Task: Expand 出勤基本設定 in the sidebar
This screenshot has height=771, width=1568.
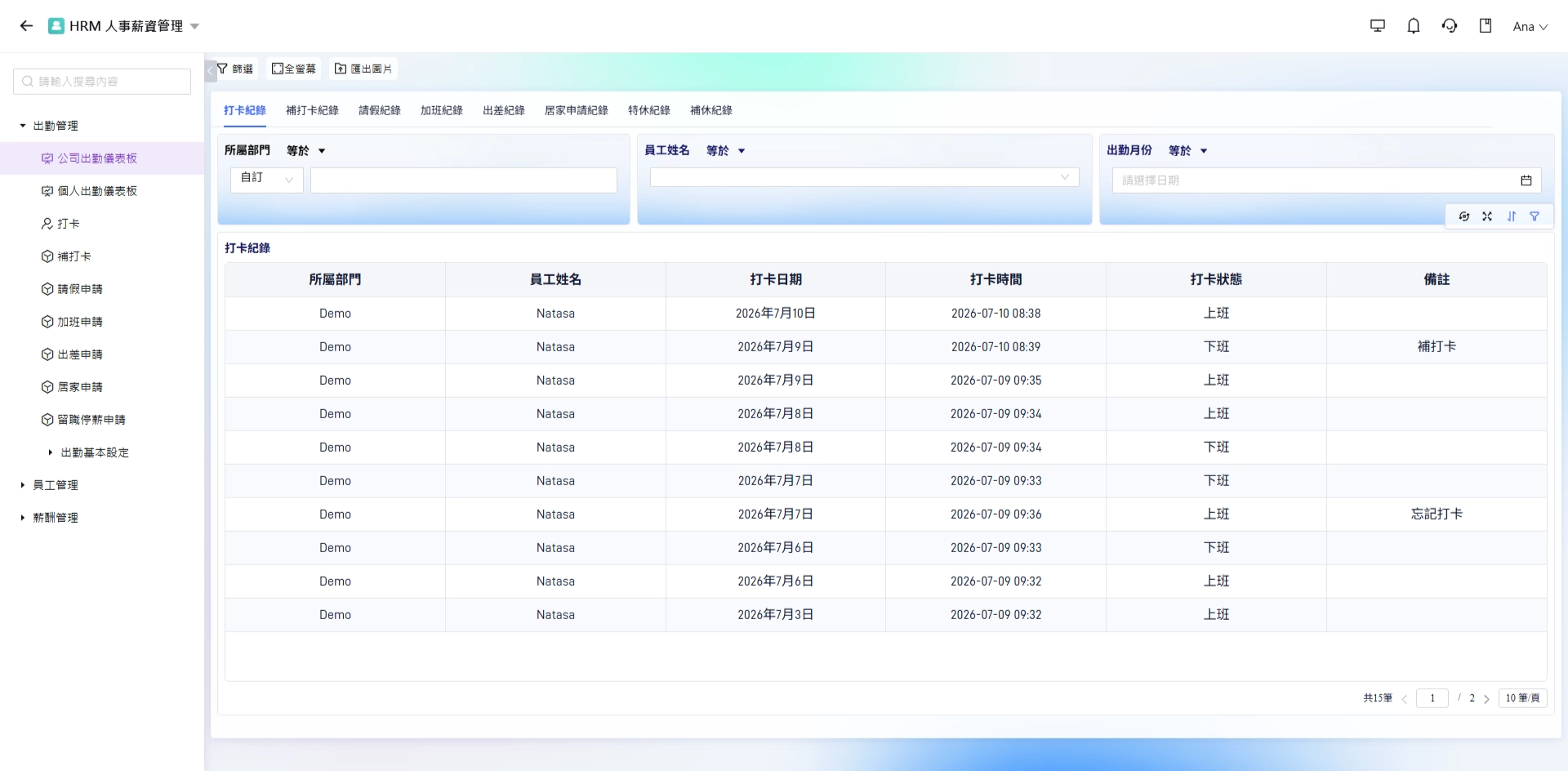Action: tap(51, 452)
